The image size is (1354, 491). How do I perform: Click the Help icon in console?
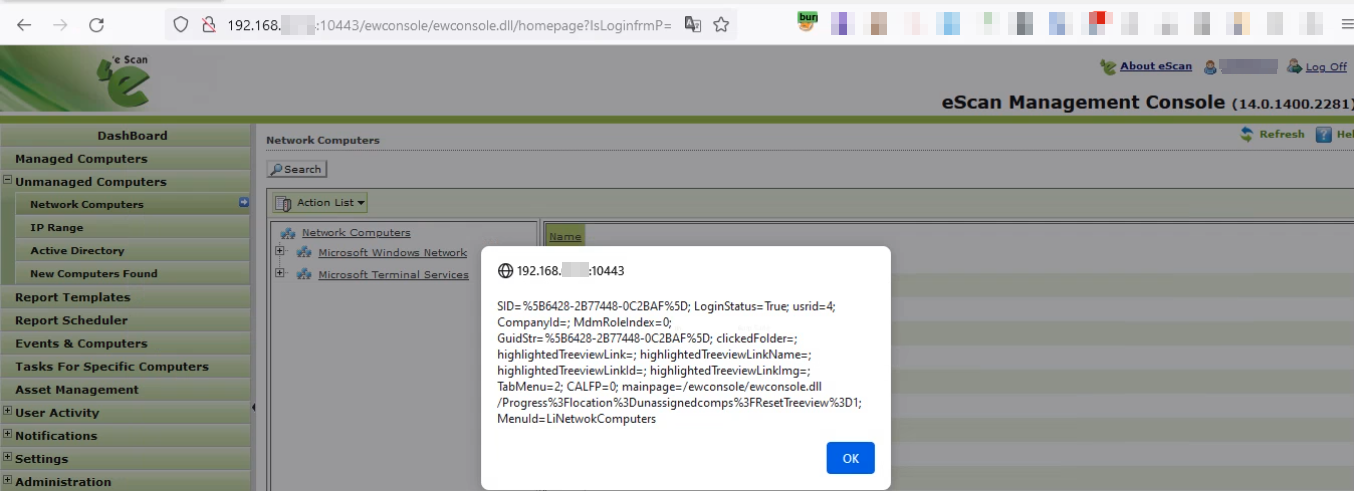pyautogui.click(x=1323, y=134)
